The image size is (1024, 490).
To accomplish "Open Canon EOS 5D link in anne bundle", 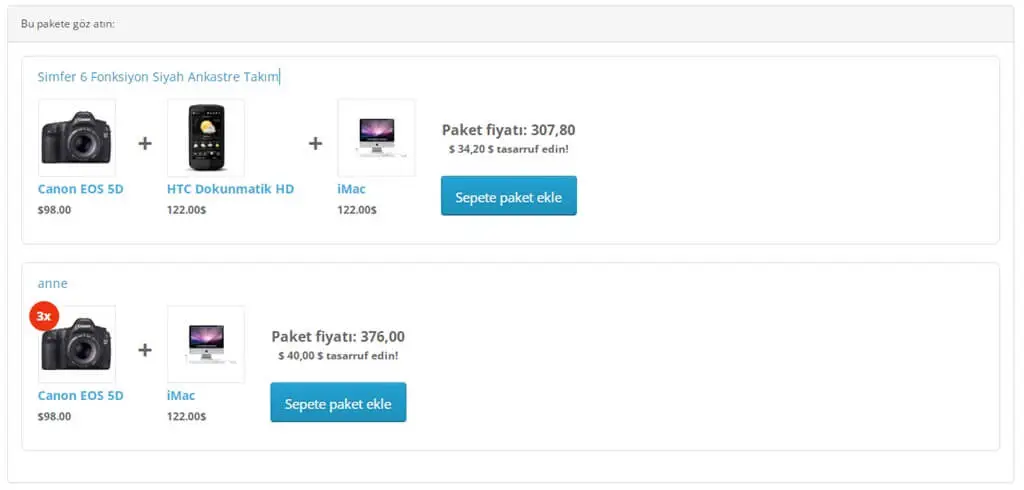I will pyautogui.click(x=80, y=396).
